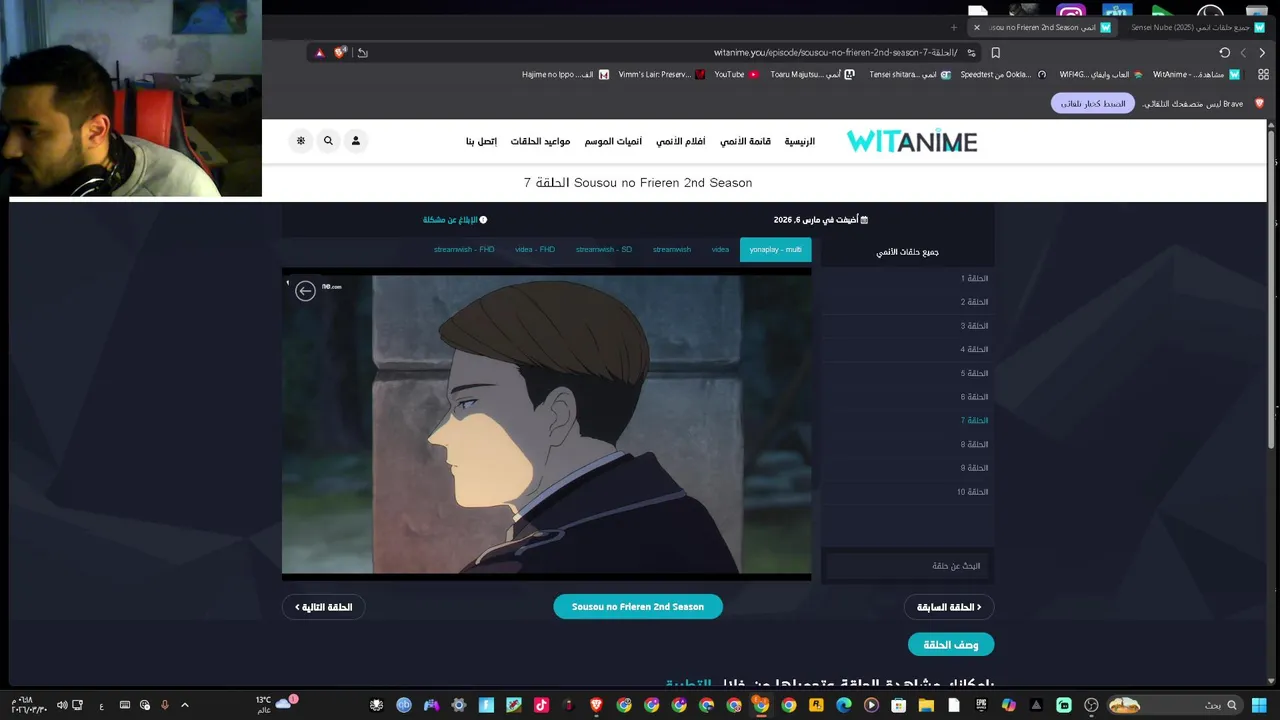Select the streamwish - SD server tab
This screenshot has width=1280, height=720.
click(604, 250)
